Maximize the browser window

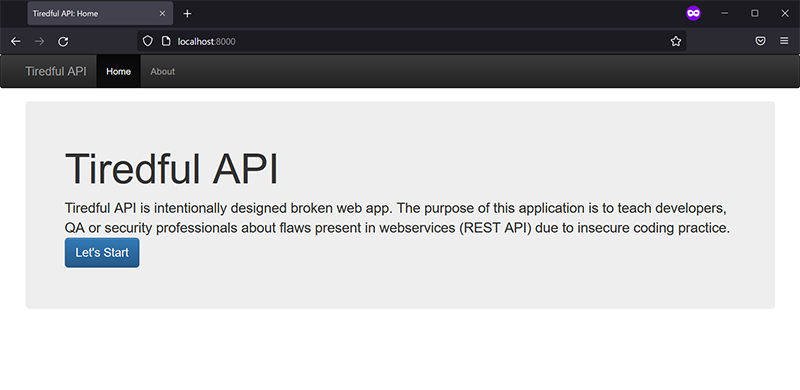(755, 14)
